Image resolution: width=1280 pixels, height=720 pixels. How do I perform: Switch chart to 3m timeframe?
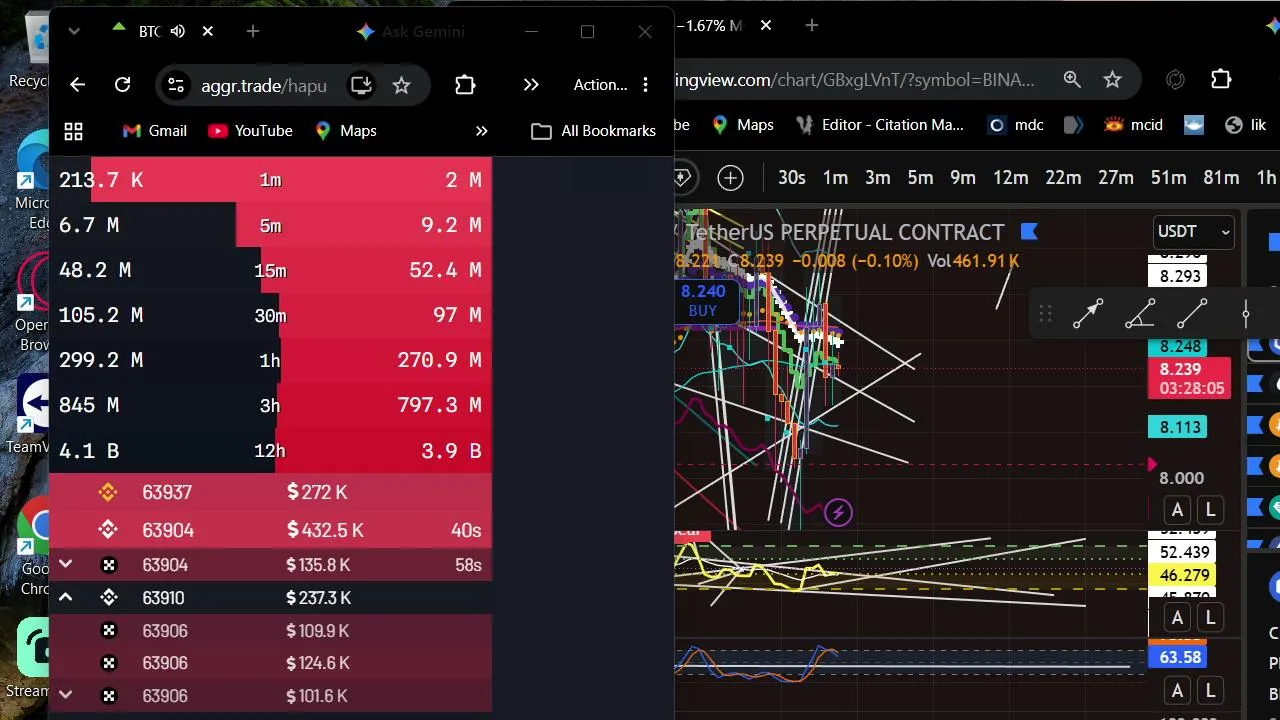(x=878, y=178)
